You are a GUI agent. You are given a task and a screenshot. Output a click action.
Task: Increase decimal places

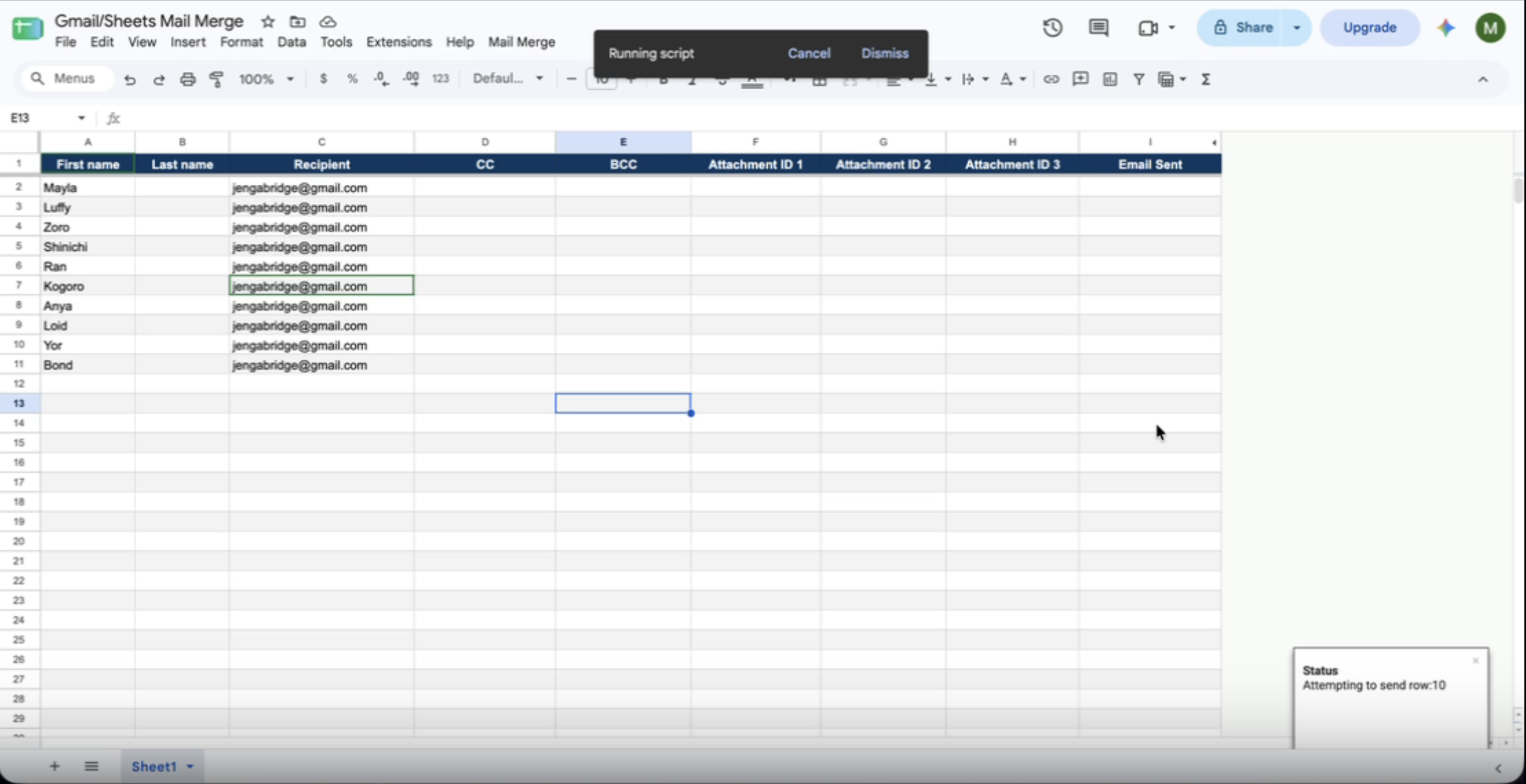click(x=411, y=78)
